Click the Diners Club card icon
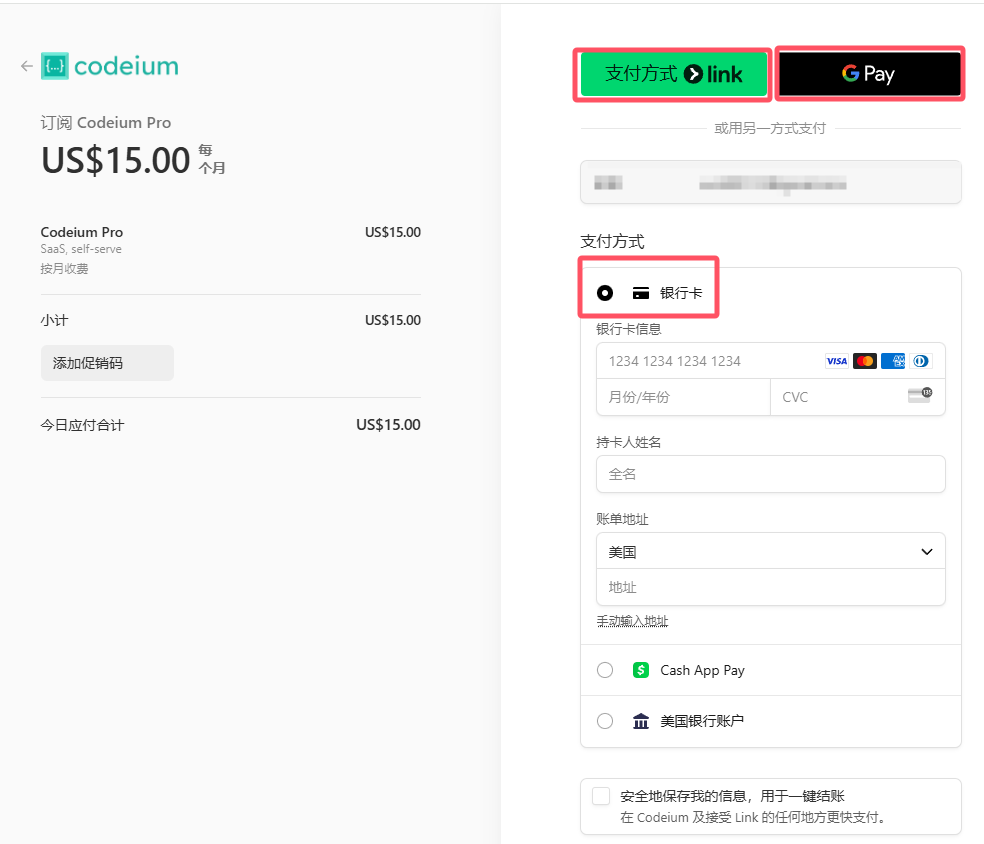The image size is (984, 844). tap(921, 361)
